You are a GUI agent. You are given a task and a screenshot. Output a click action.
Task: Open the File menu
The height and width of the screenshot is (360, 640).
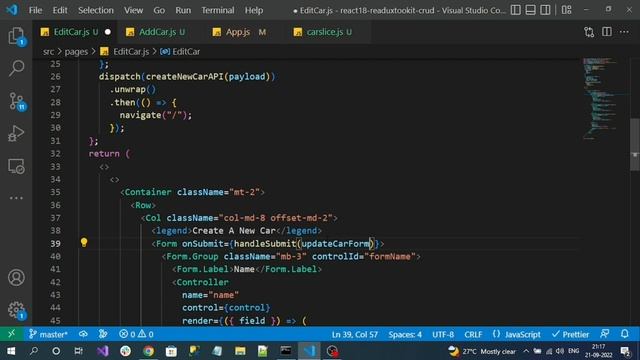tap(35, 10)
